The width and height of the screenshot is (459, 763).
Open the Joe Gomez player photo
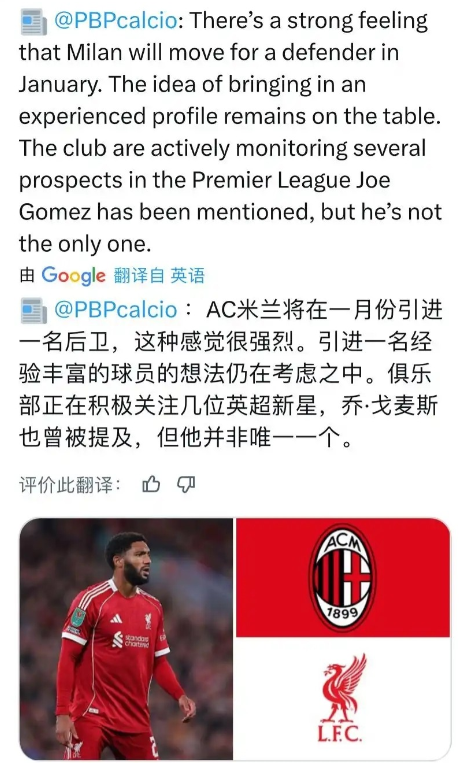coord(126,638)
